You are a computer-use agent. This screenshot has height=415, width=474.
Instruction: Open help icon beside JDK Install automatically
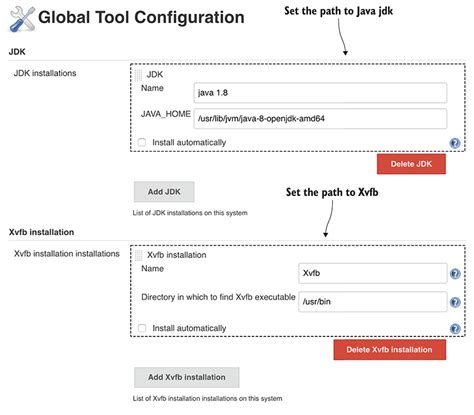click(455, 143)
